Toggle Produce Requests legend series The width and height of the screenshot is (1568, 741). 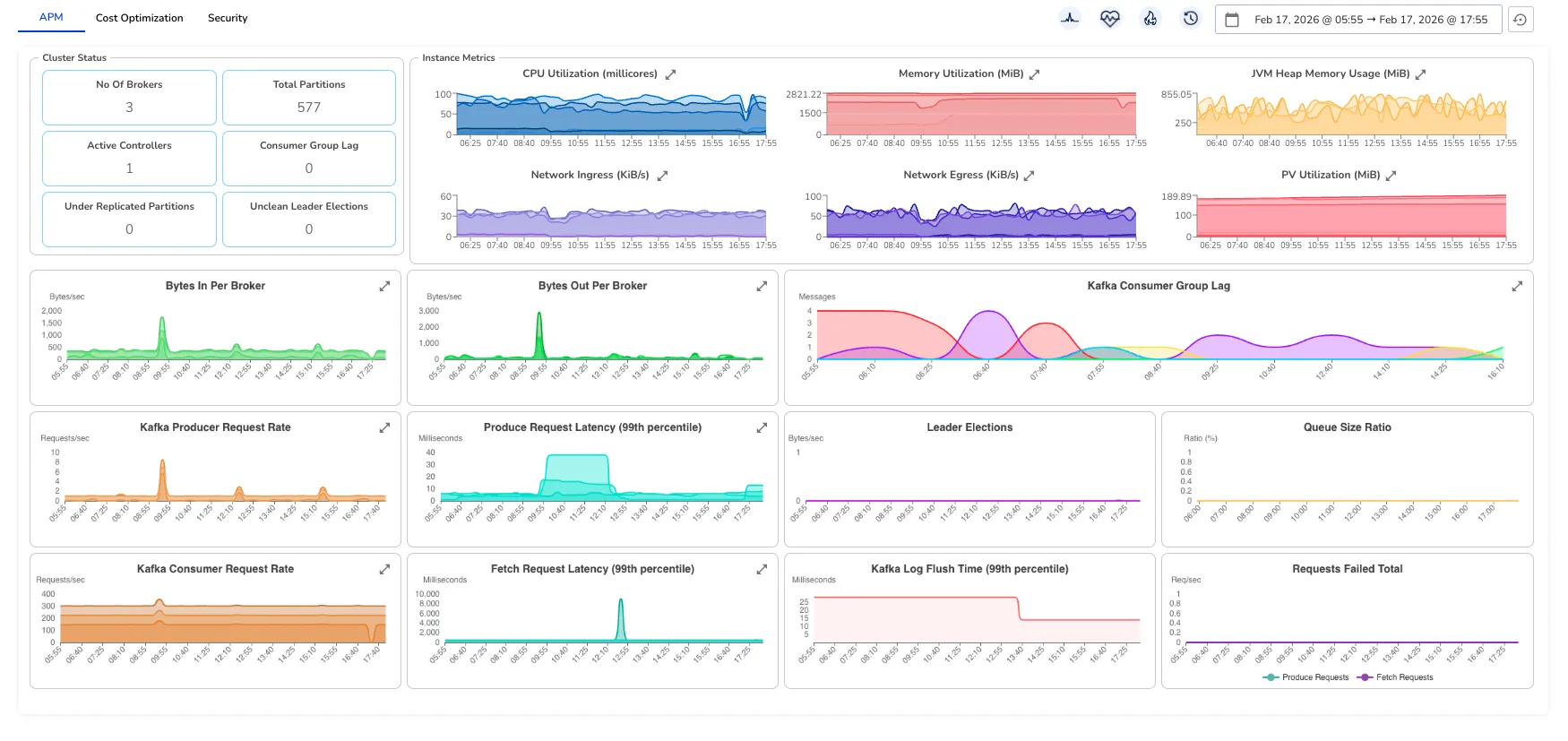coord(1305,677)
